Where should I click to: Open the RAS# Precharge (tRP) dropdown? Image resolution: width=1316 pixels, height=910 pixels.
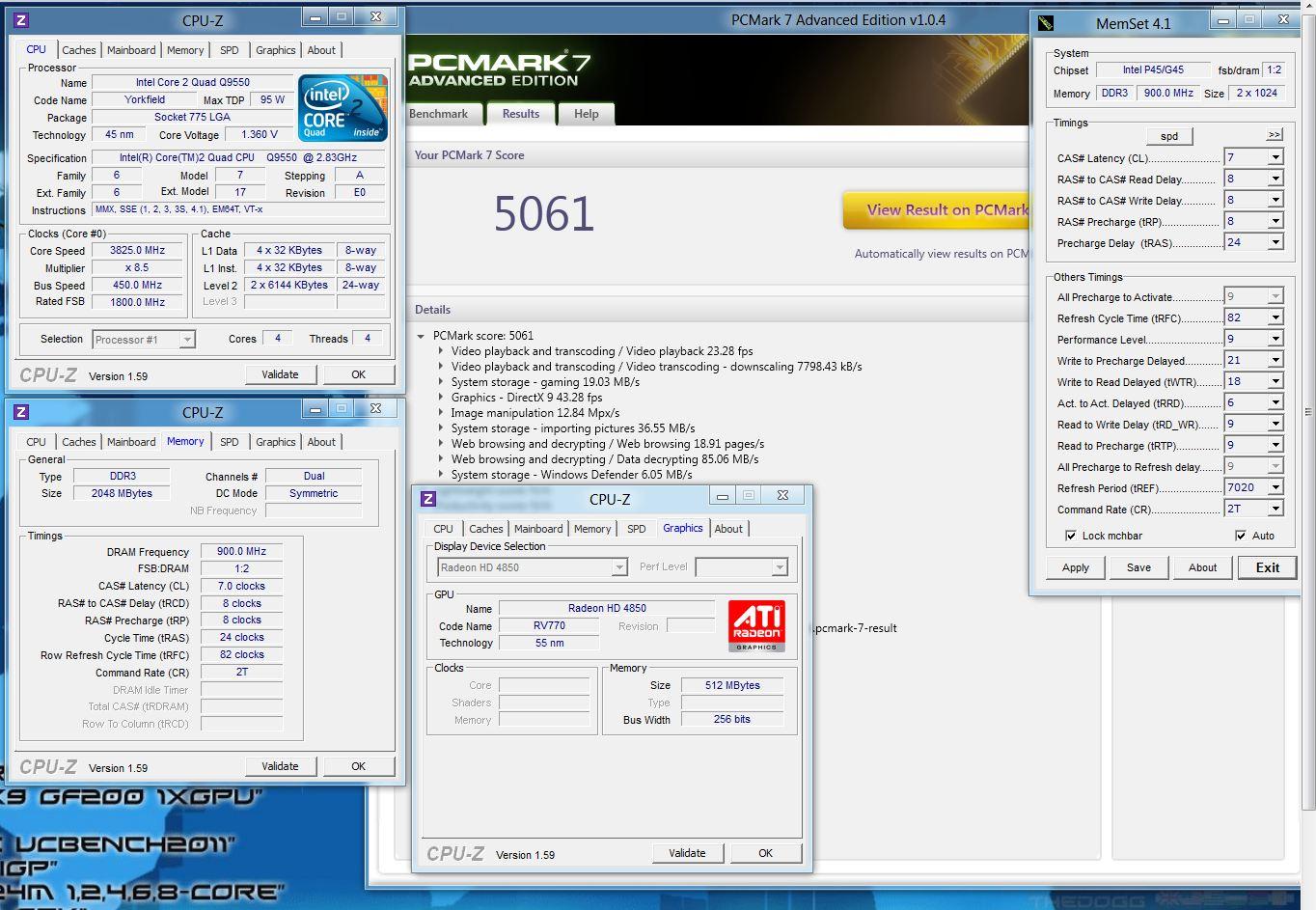[x=1275, y=221]
